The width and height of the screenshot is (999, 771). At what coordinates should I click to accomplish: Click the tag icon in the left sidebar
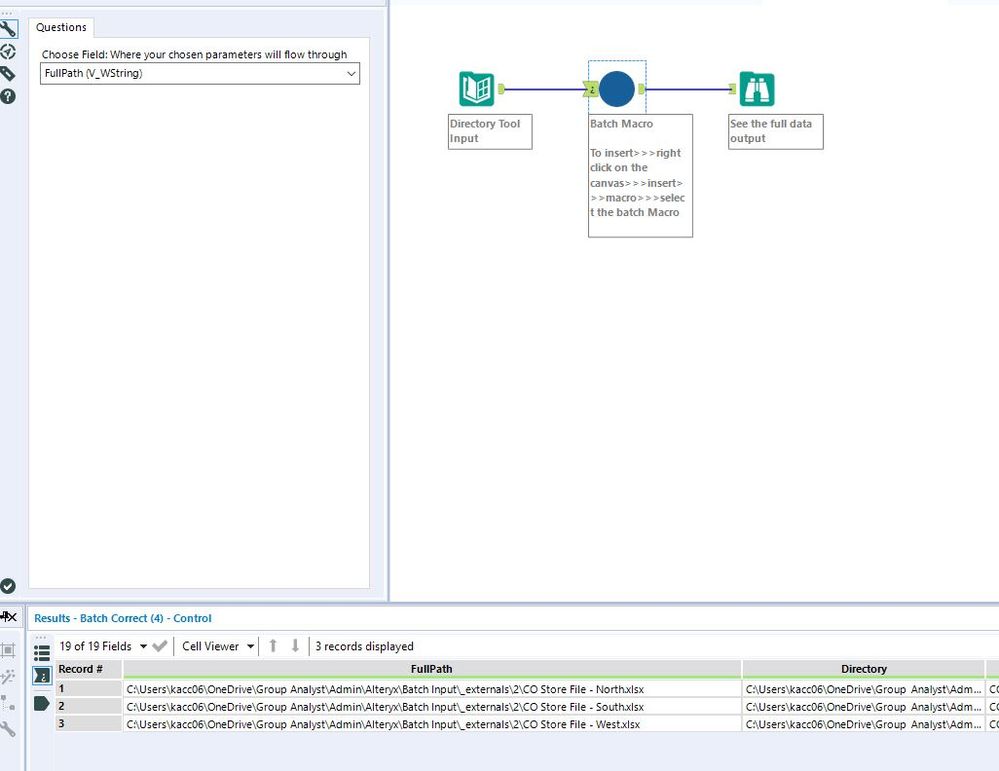click(10, 74)
